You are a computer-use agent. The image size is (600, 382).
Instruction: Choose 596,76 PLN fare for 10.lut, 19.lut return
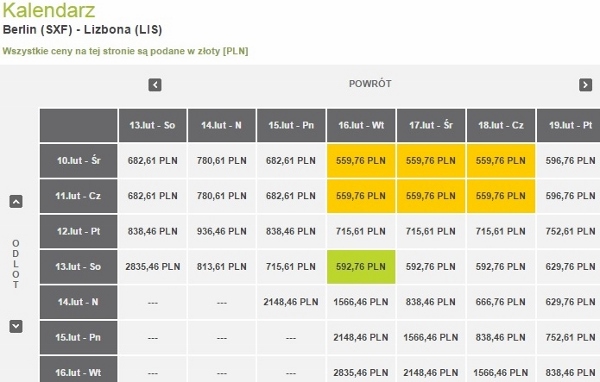(569, 161)
